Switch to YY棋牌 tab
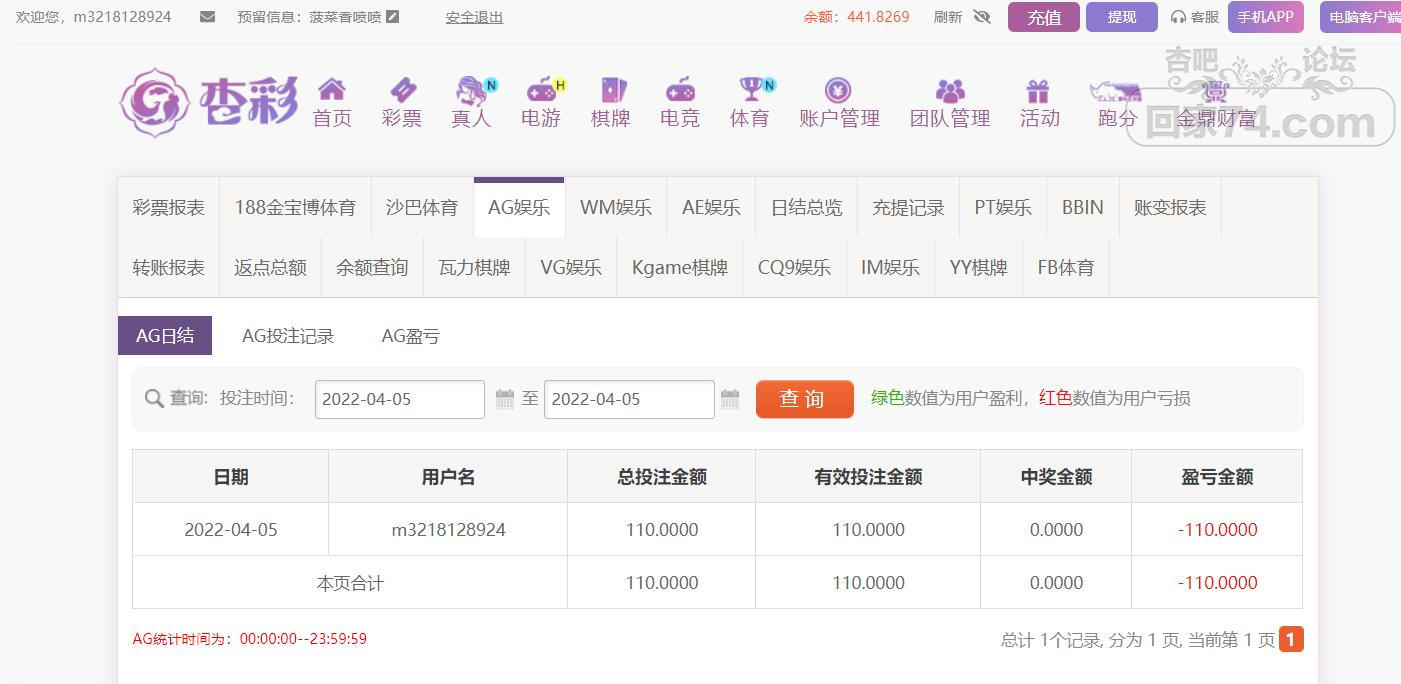 [978, 267]
